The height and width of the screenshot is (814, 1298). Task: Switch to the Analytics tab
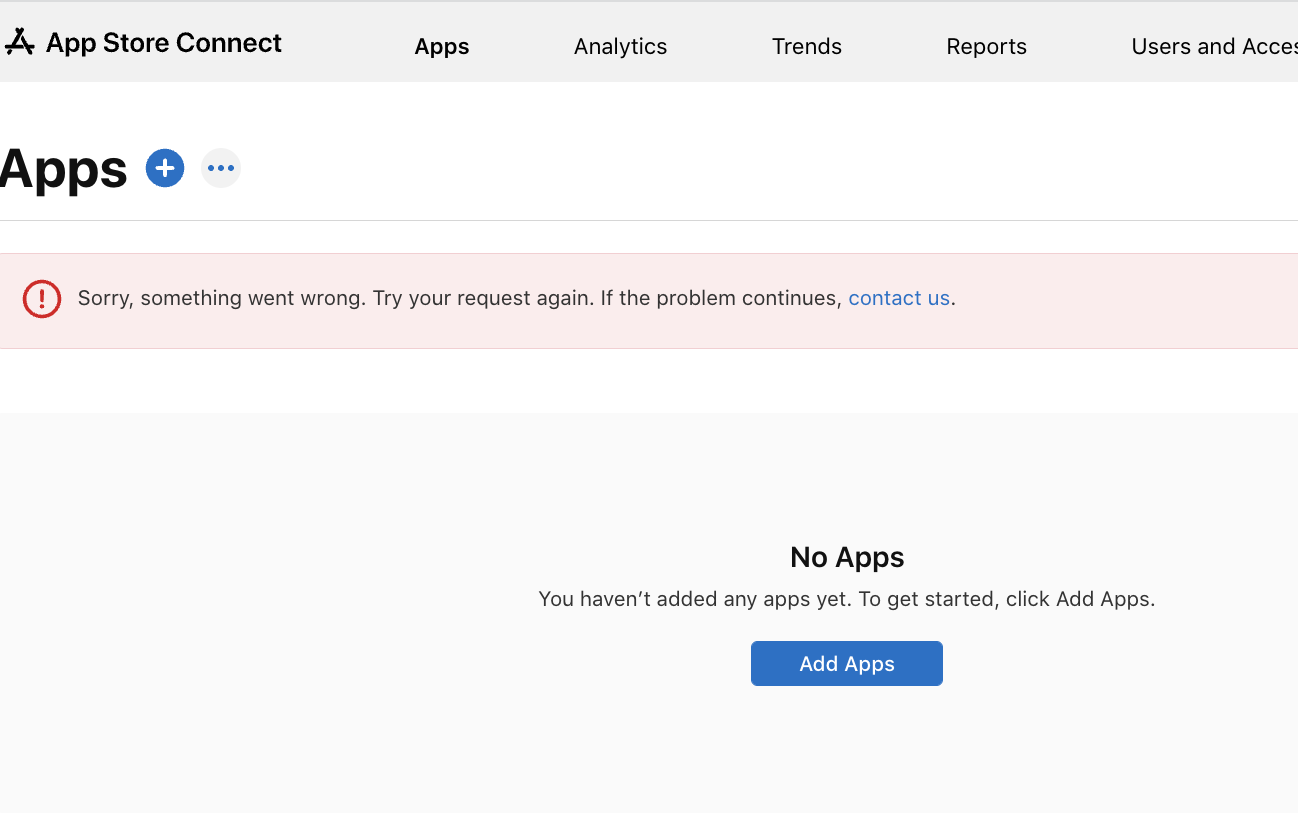(x=620, y=47)
